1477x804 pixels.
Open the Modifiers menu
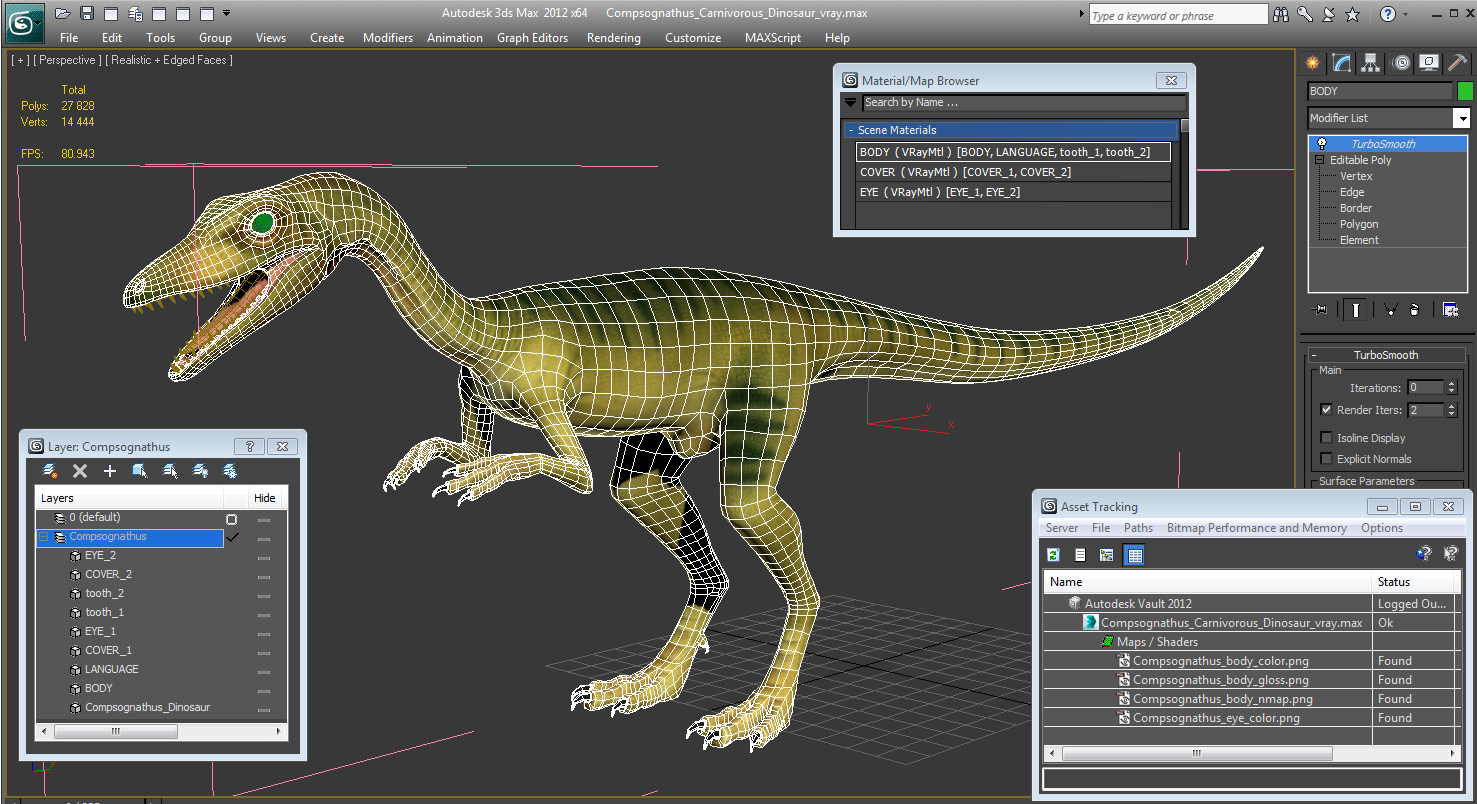pos(388,38)
